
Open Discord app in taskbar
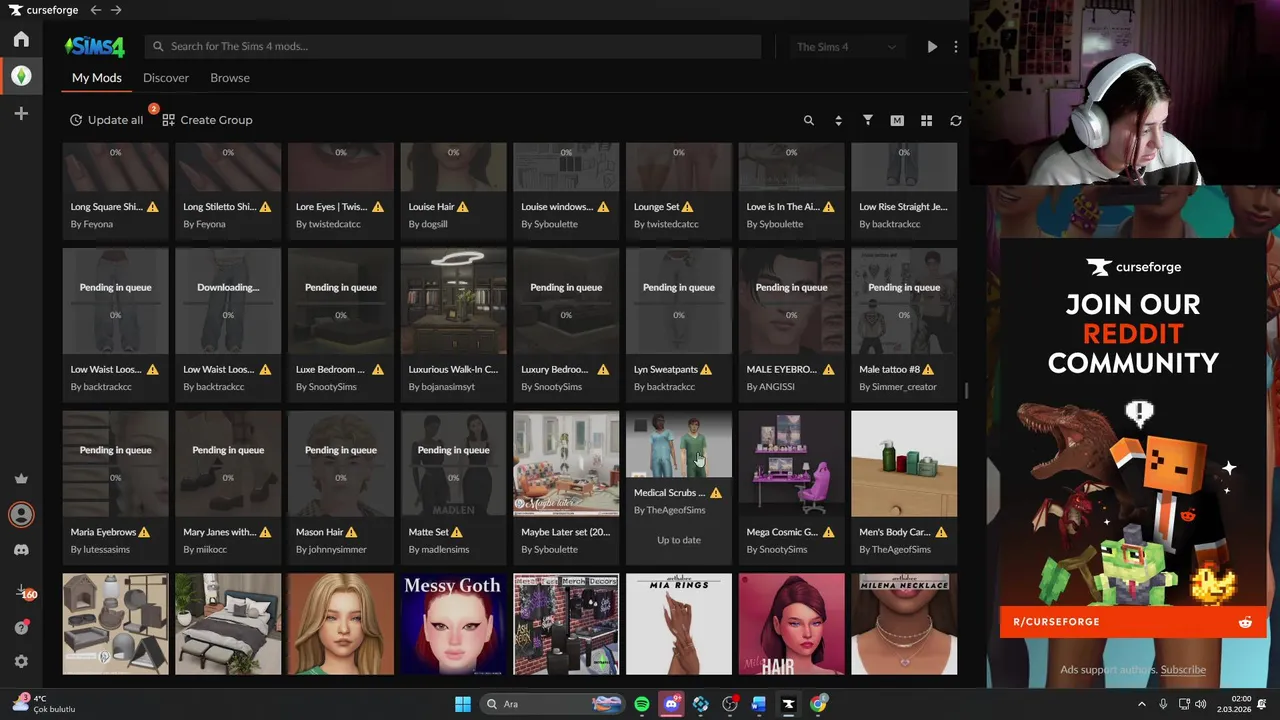[672, 704]
